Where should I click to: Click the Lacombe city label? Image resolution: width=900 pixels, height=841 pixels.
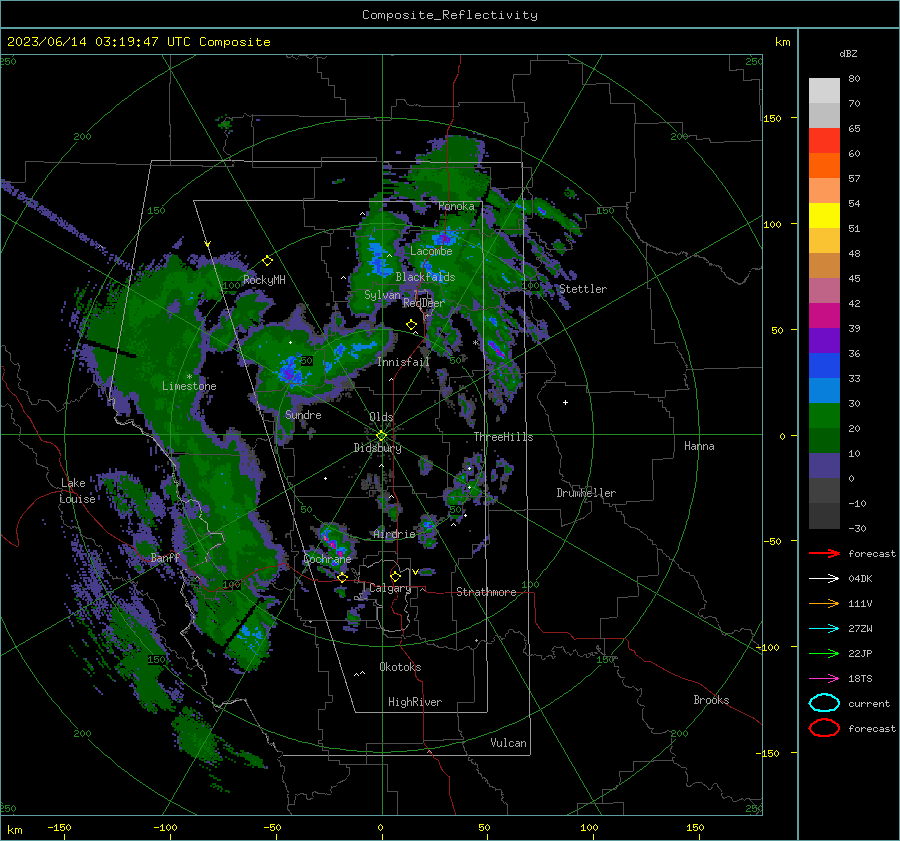[x=431, y=251]
